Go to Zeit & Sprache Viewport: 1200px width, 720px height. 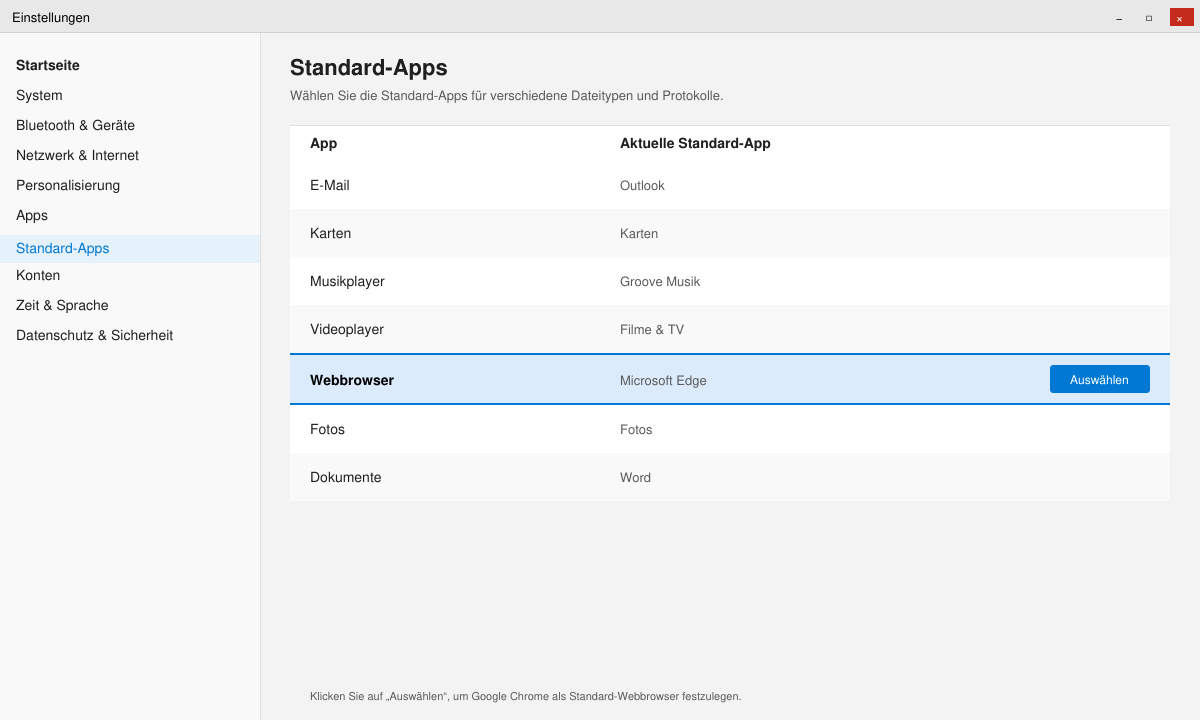pyautogui.click(x=62, y=305)
